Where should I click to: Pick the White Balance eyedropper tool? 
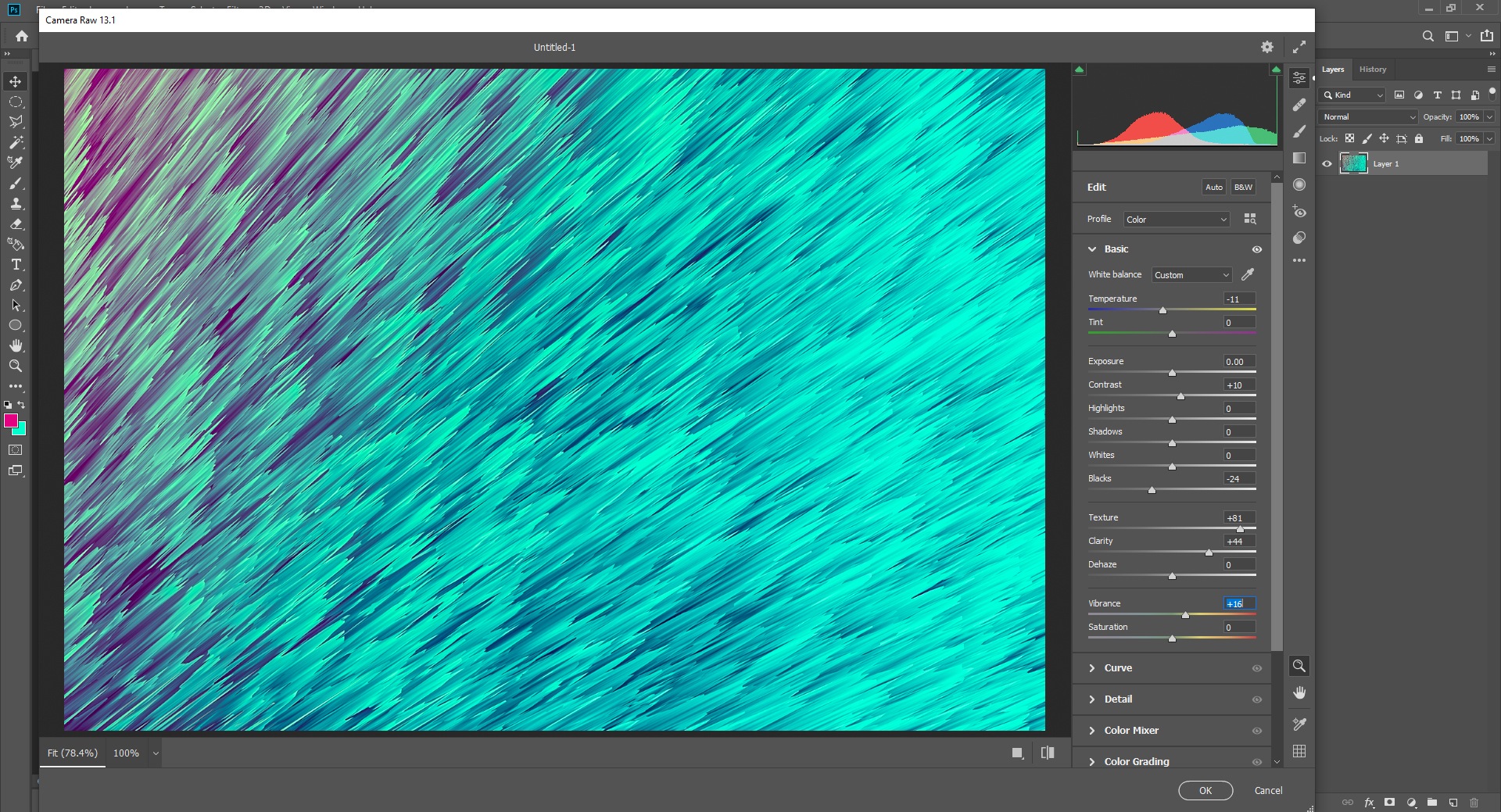[x=1248, y=274]
